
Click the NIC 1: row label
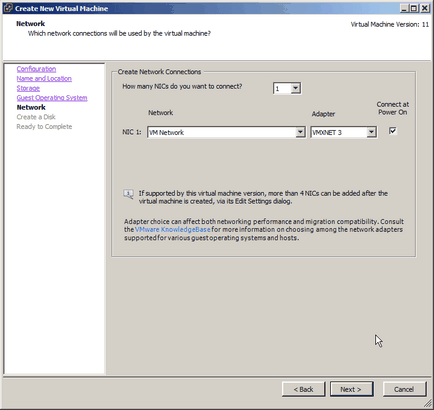tap(132, 132)
